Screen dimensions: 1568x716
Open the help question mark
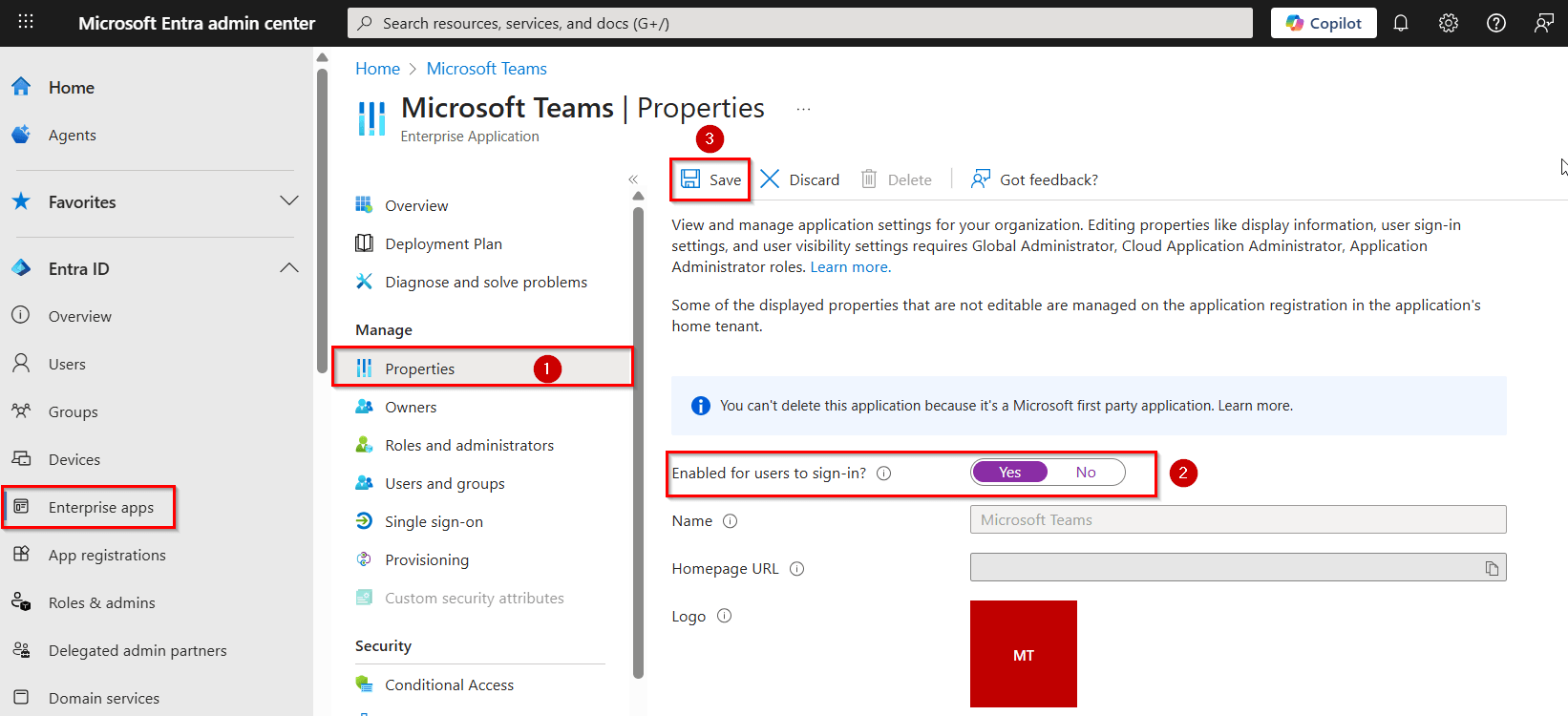pos(1496,23)
